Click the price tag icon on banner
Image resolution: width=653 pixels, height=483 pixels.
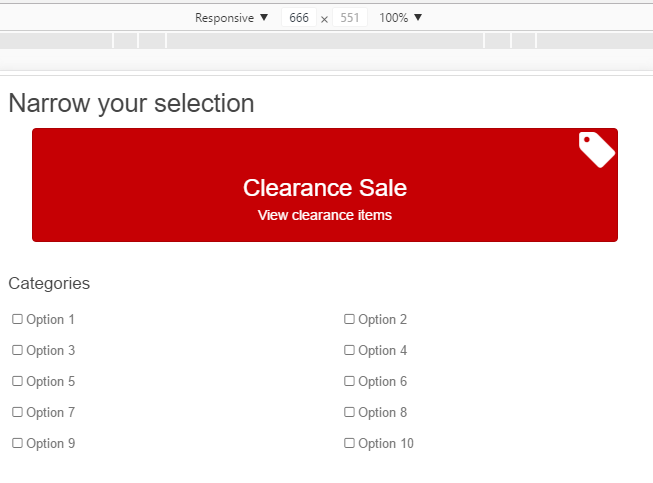596,149
